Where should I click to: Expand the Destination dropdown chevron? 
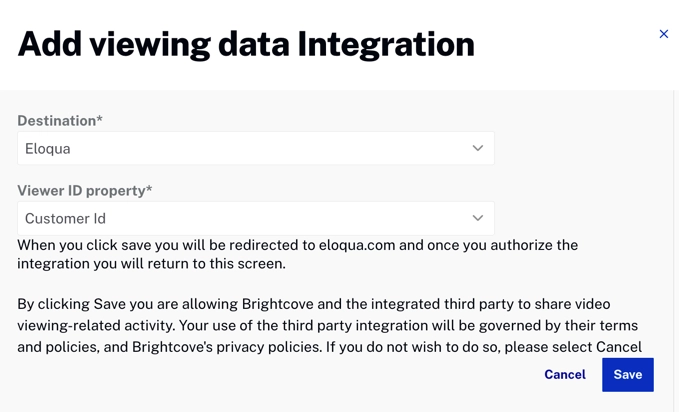[x=478, y=148]
